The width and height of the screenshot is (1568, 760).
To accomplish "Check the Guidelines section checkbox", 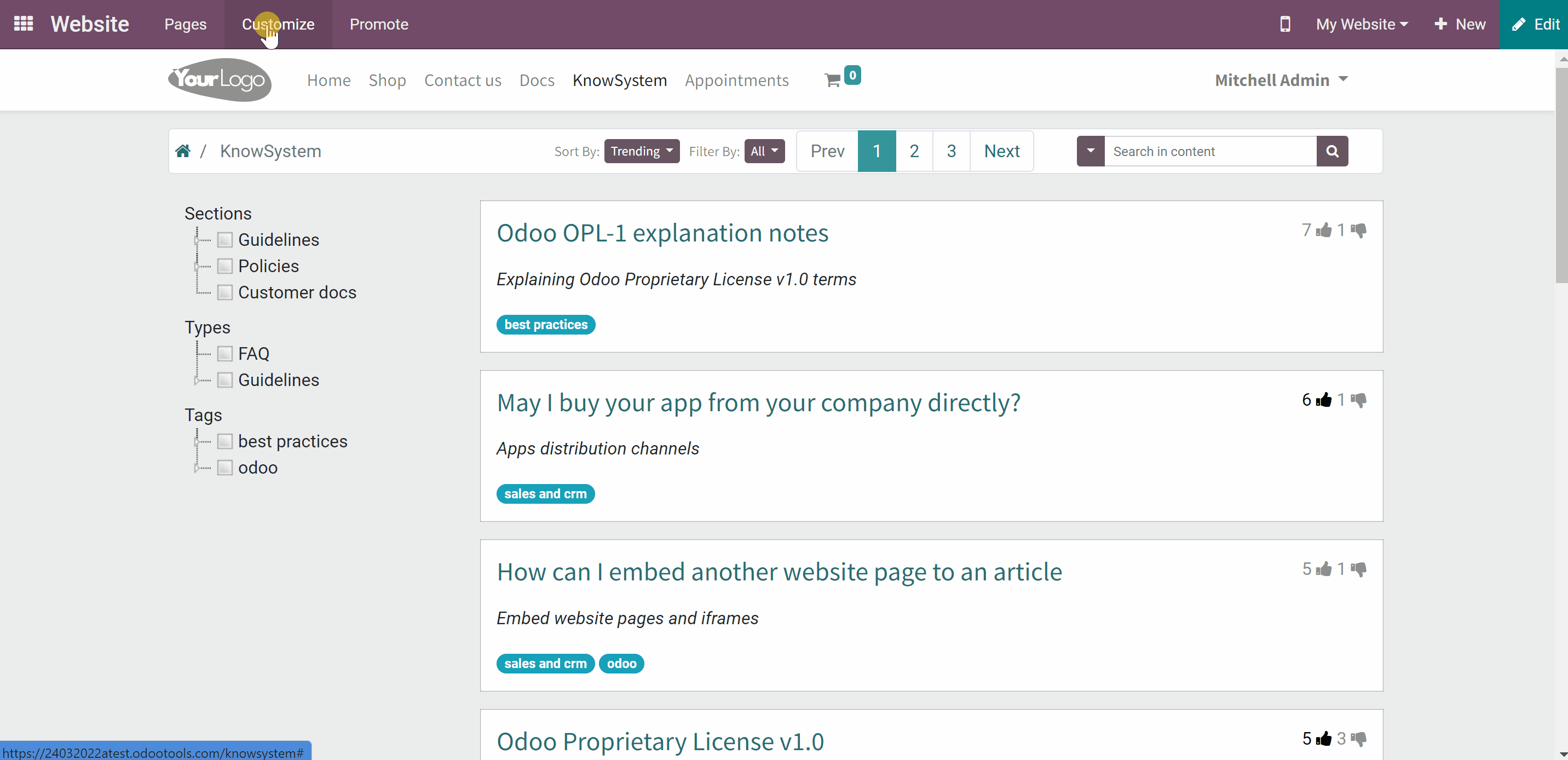I will [224, 240].
